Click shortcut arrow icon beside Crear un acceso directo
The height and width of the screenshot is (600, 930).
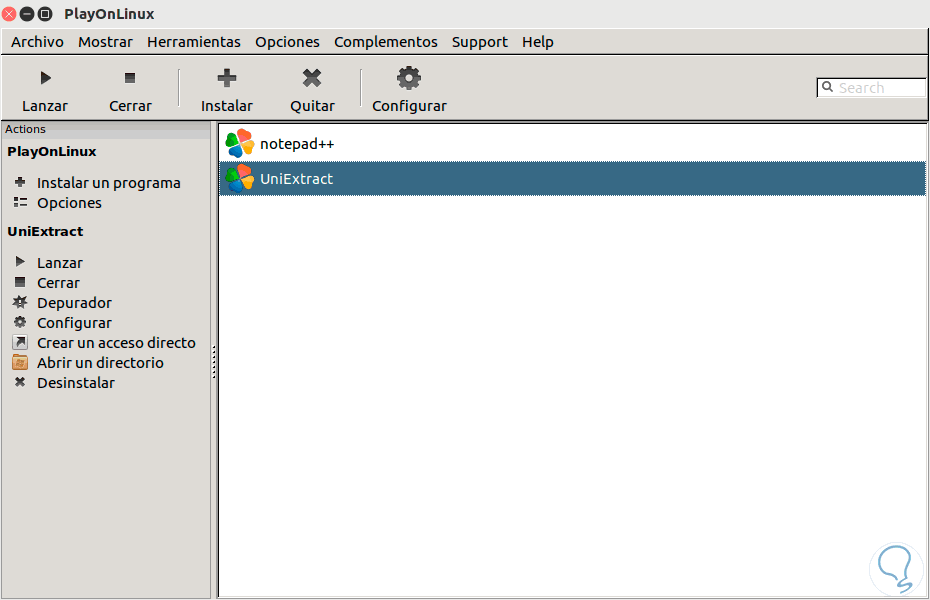click(20, 342)
